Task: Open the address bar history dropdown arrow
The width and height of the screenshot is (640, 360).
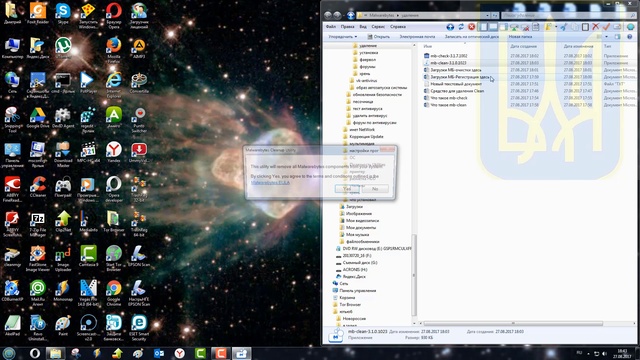Action: click(487, 15)
